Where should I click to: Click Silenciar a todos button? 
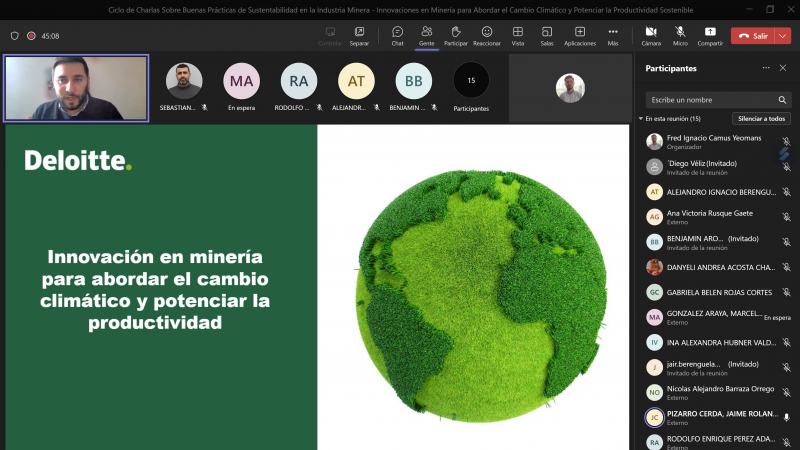(761, 119)
